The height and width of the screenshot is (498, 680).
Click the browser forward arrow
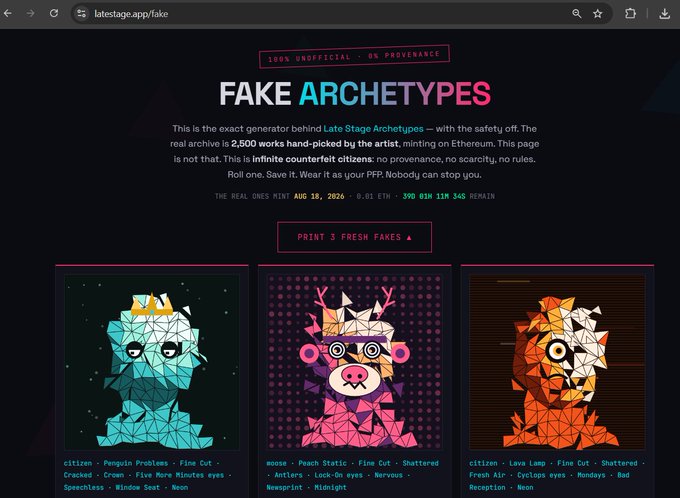pyautogui.click(x=30, y=13)
